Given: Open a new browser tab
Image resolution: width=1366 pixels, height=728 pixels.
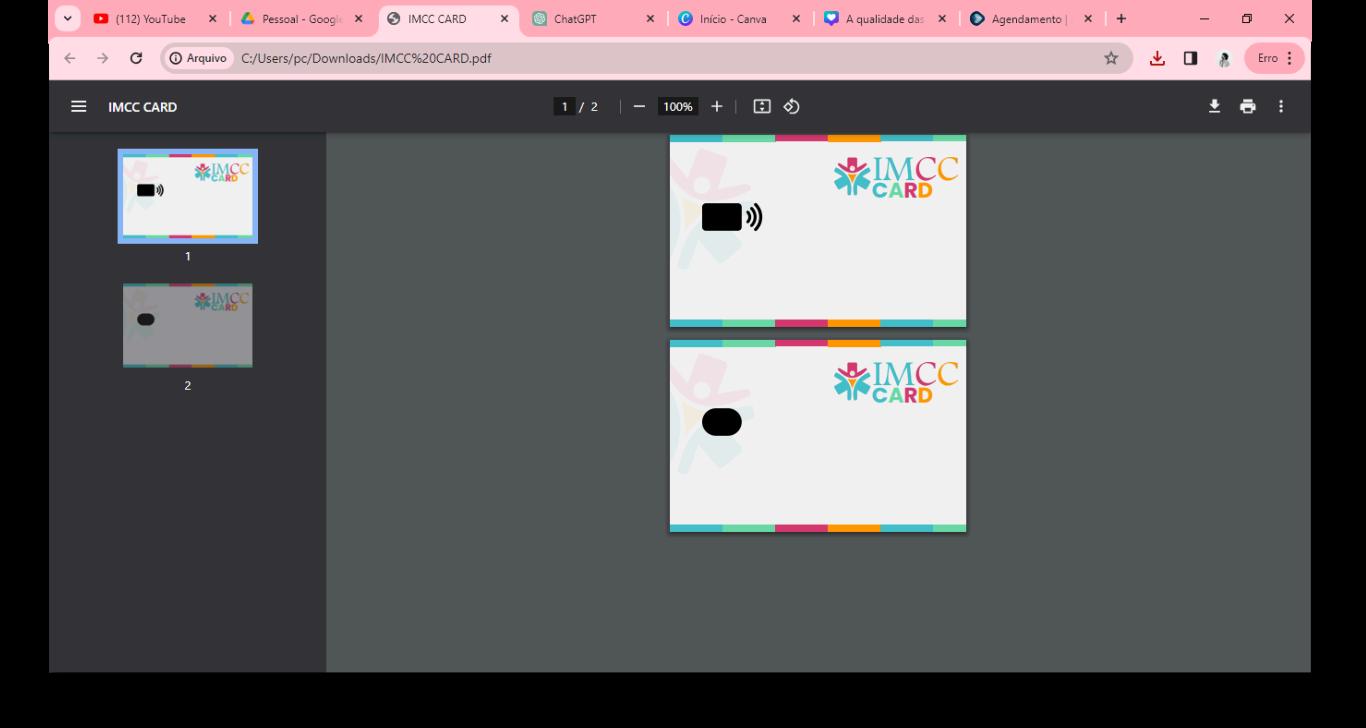Looking at the screenshot, I should point(1121,19).
